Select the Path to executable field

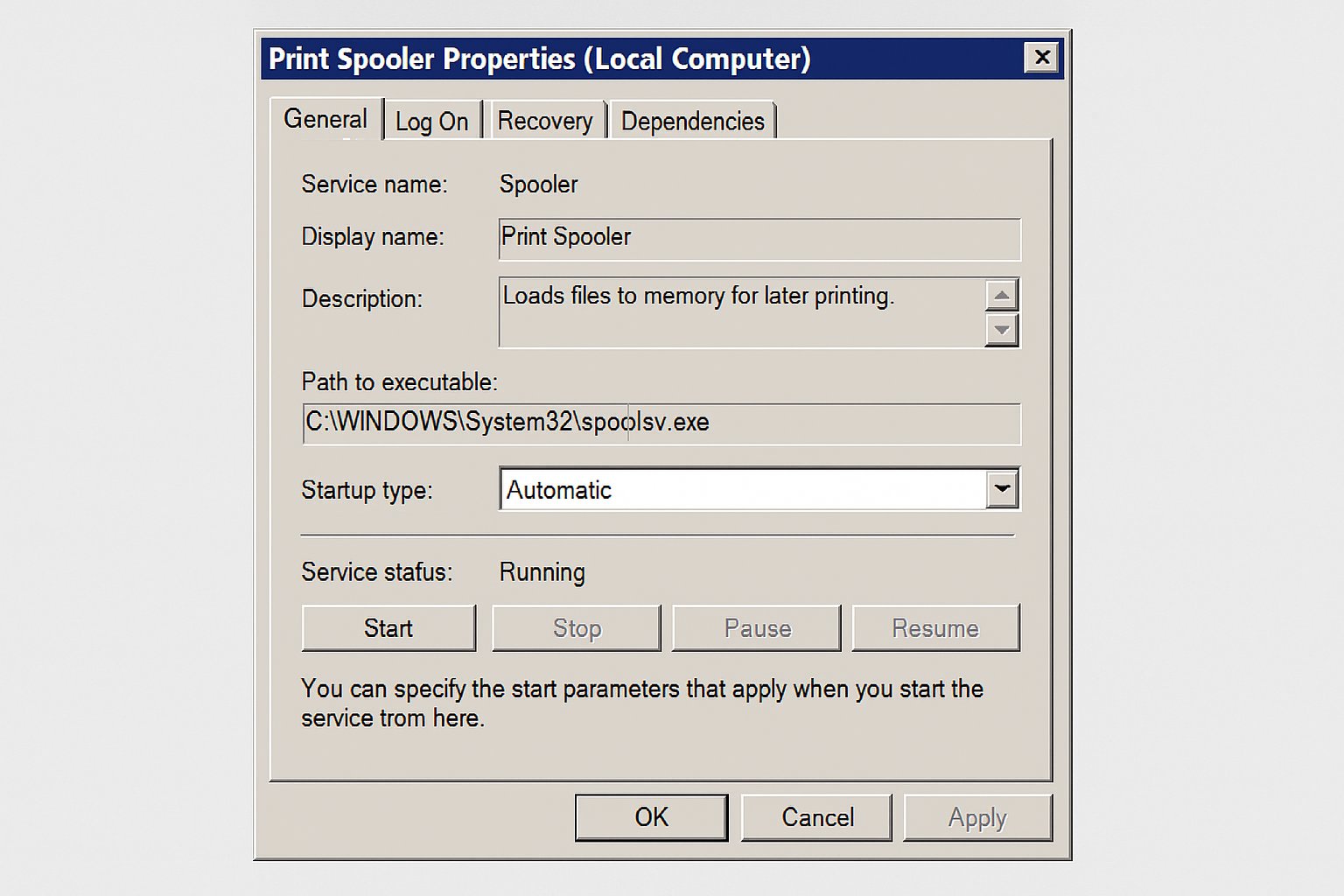click(x=661, y=423)
